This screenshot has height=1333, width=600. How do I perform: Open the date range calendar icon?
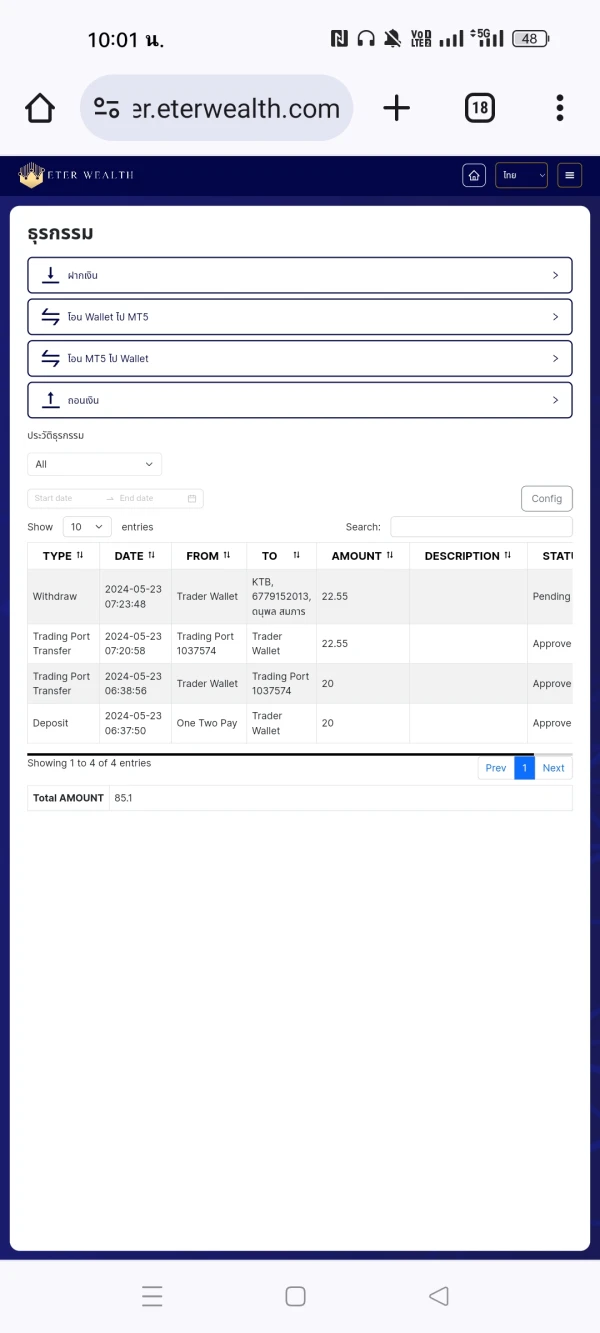192,498
